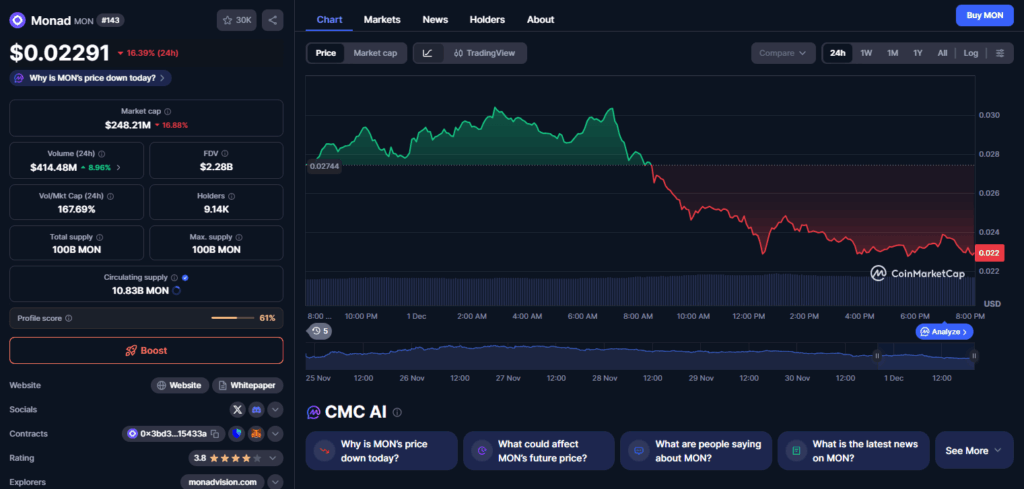Toggle Log scale on the chart
This screenshot has width=1024, height=489.
(970, 53)
